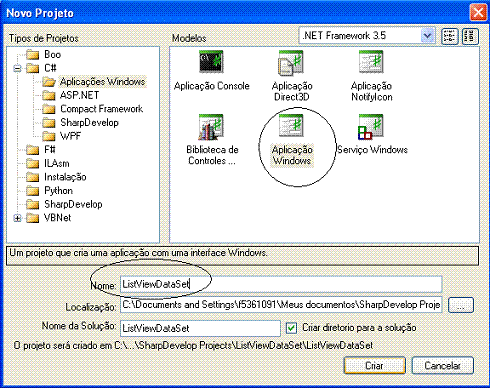Click the Boo folder icon

tap(32, 54)
